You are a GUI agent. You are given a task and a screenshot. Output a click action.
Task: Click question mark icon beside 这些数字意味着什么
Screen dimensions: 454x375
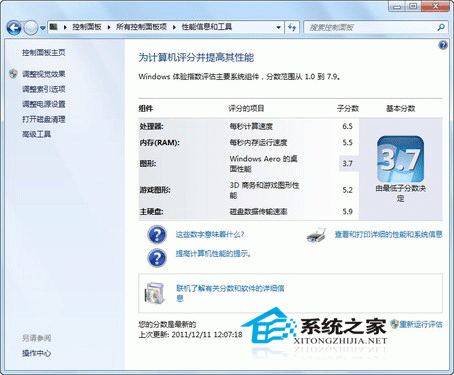point(157,234)
